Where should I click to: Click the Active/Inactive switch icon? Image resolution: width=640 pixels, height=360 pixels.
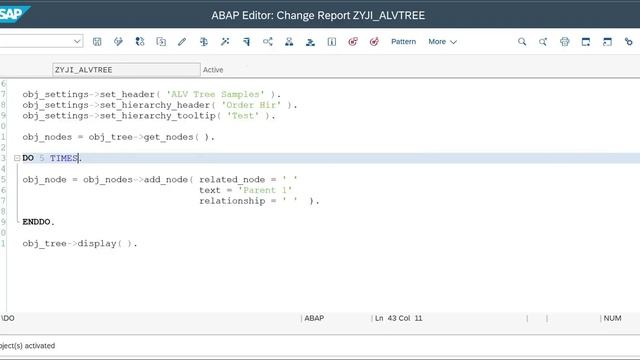click(x=140, y=42)
